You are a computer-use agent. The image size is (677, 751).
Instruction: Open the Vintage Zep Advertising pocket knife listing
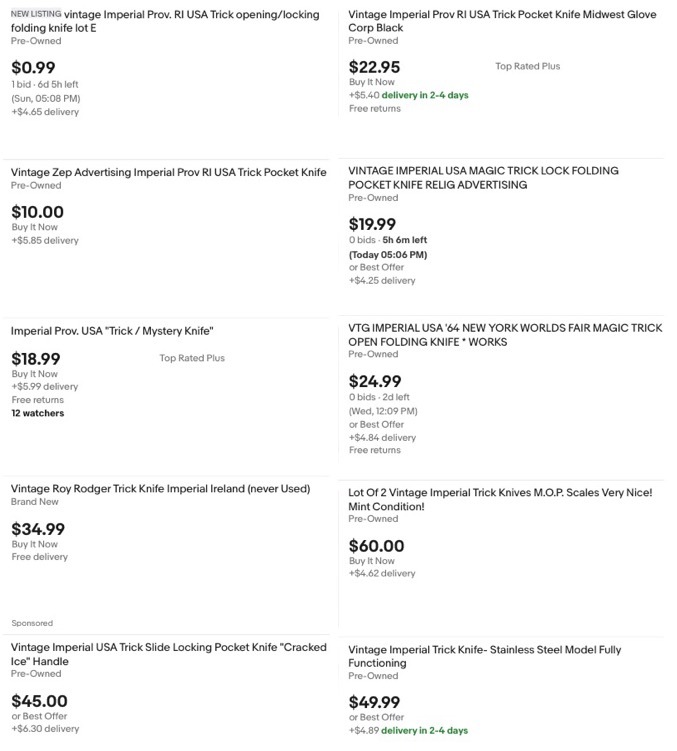click(169, 172)
